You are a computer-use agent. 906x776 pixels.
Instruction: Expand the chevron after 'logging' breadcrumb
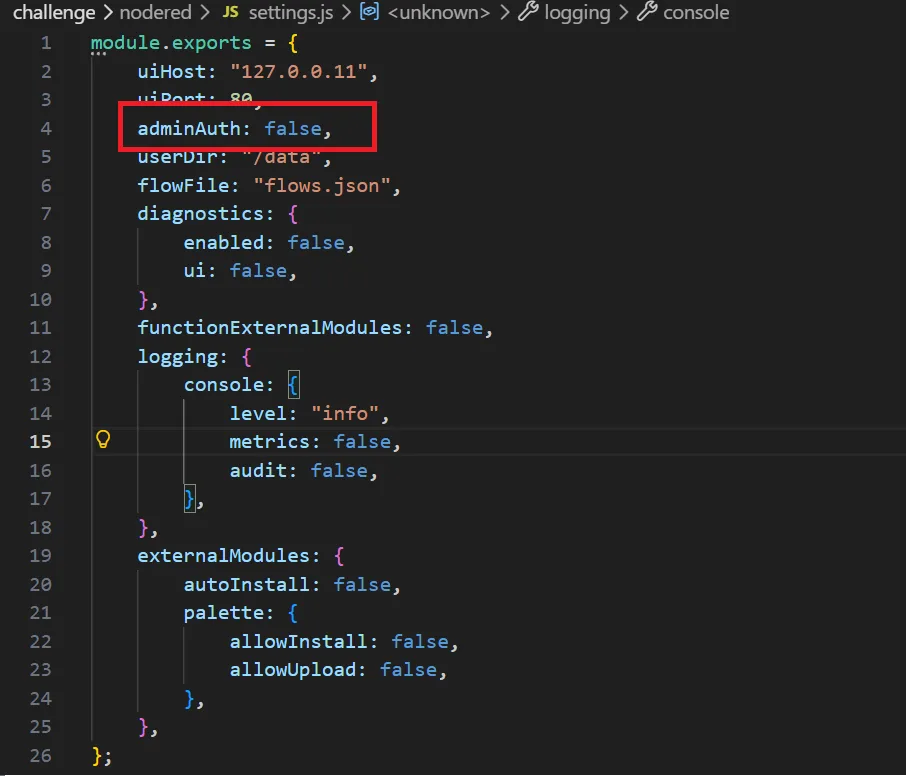coord(623,12)
